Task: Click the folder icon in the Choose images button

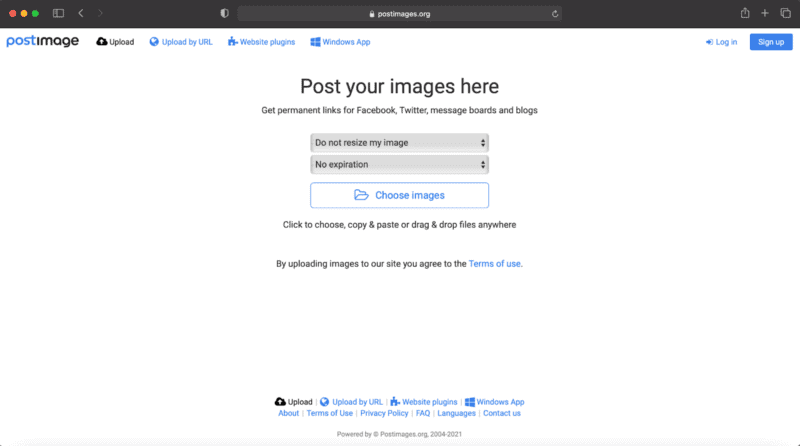Action: (361, 195)
